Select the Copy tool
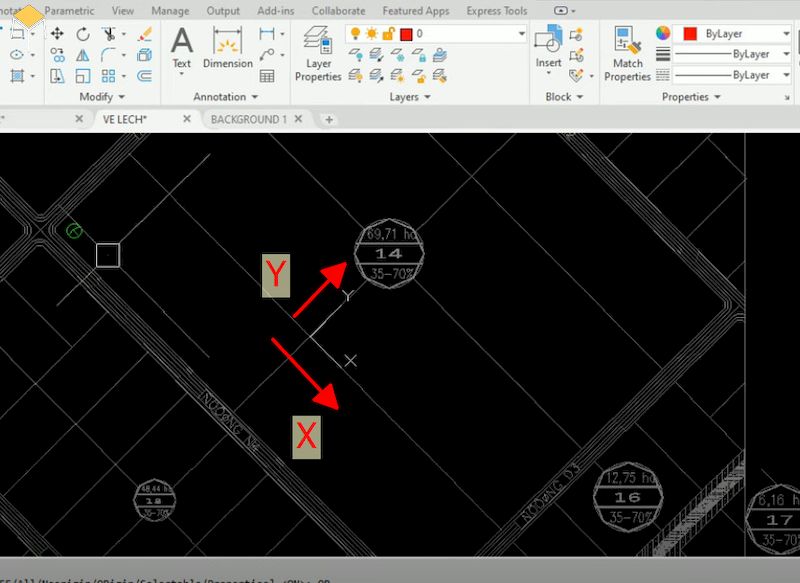Image resolution: width=800 pixels, height=583 pixels. (x=57, y=55)
